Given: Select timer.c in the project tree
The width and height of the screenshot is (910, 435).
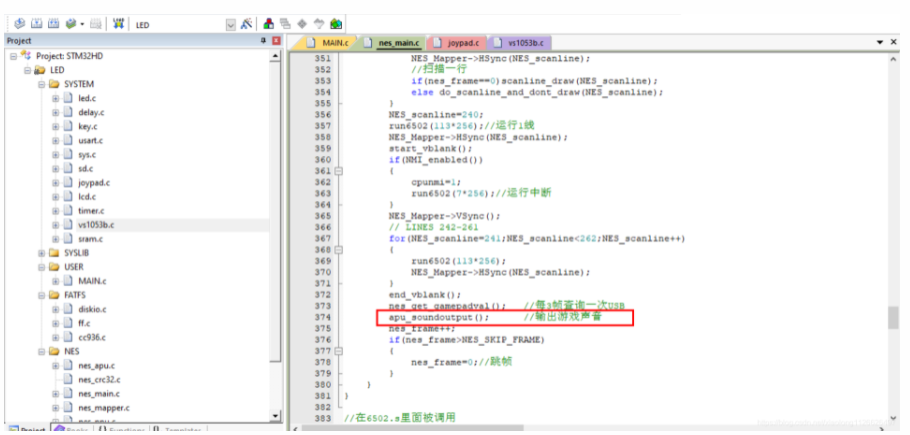Looking at the screenshot, I should (x=91, y=211).
